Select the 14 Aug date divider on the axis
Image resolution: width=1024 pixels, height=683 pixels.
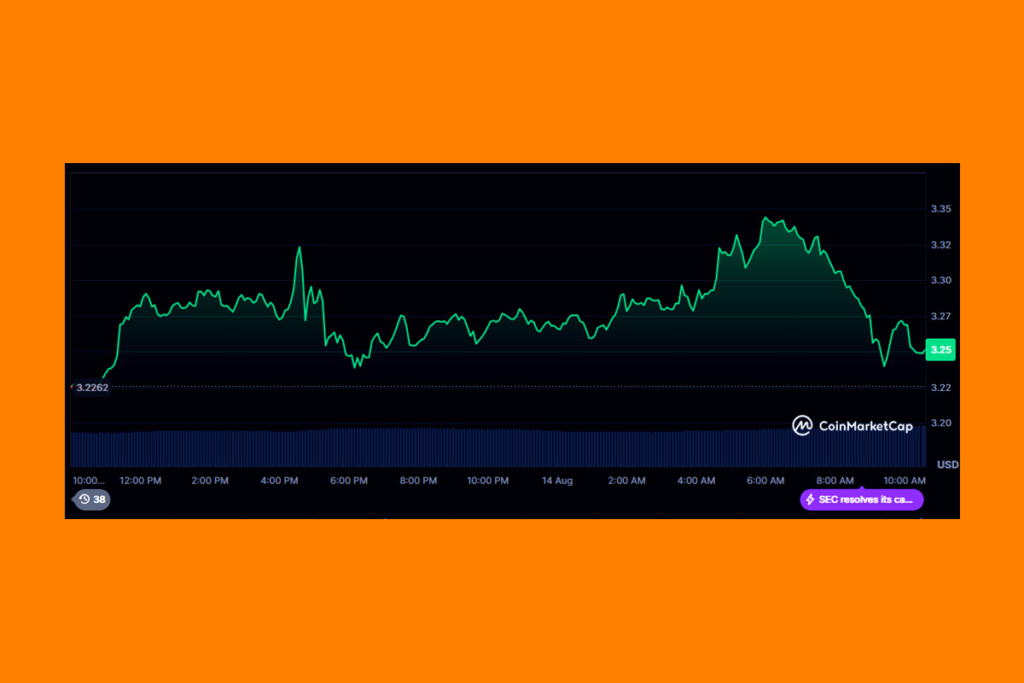[x=557, y=480]
